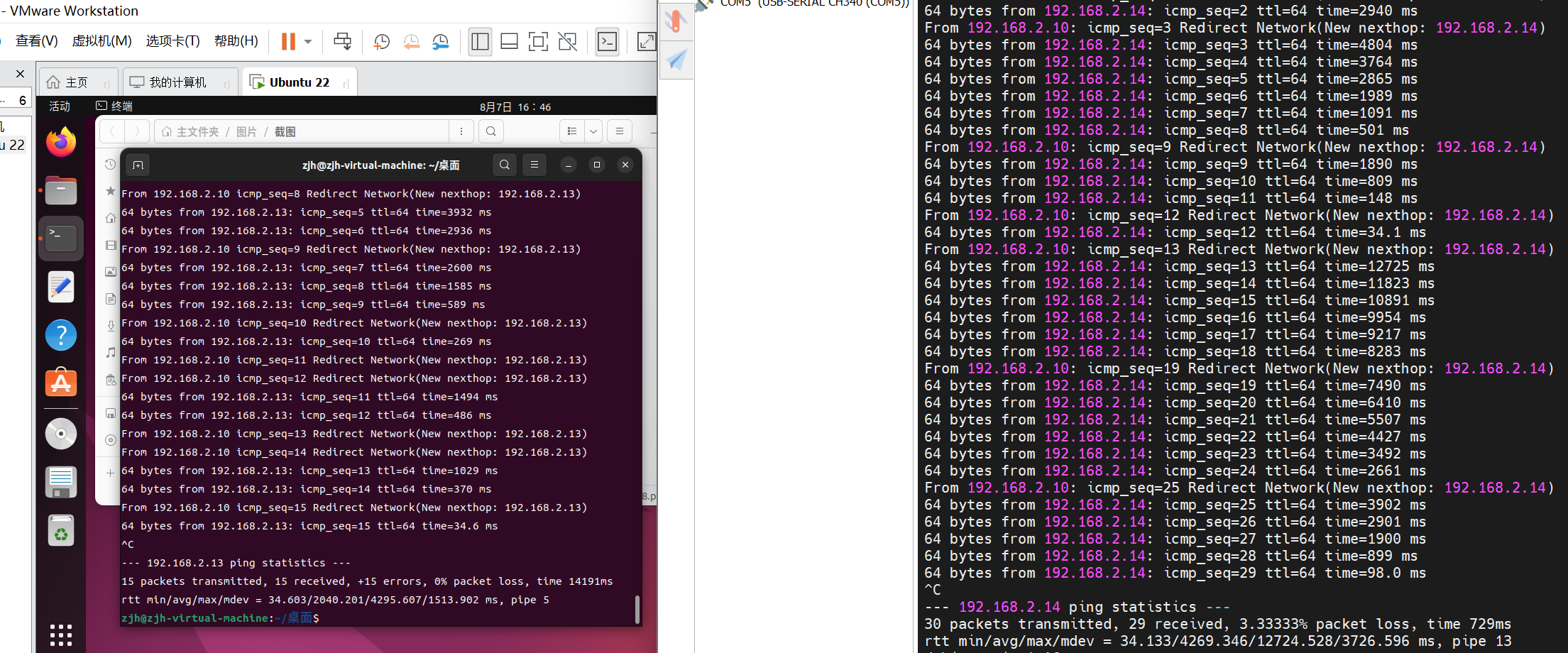This screenshot has width=1568, height=653.
Task: Click 图片 in the Files path bar
Action: 246,131
